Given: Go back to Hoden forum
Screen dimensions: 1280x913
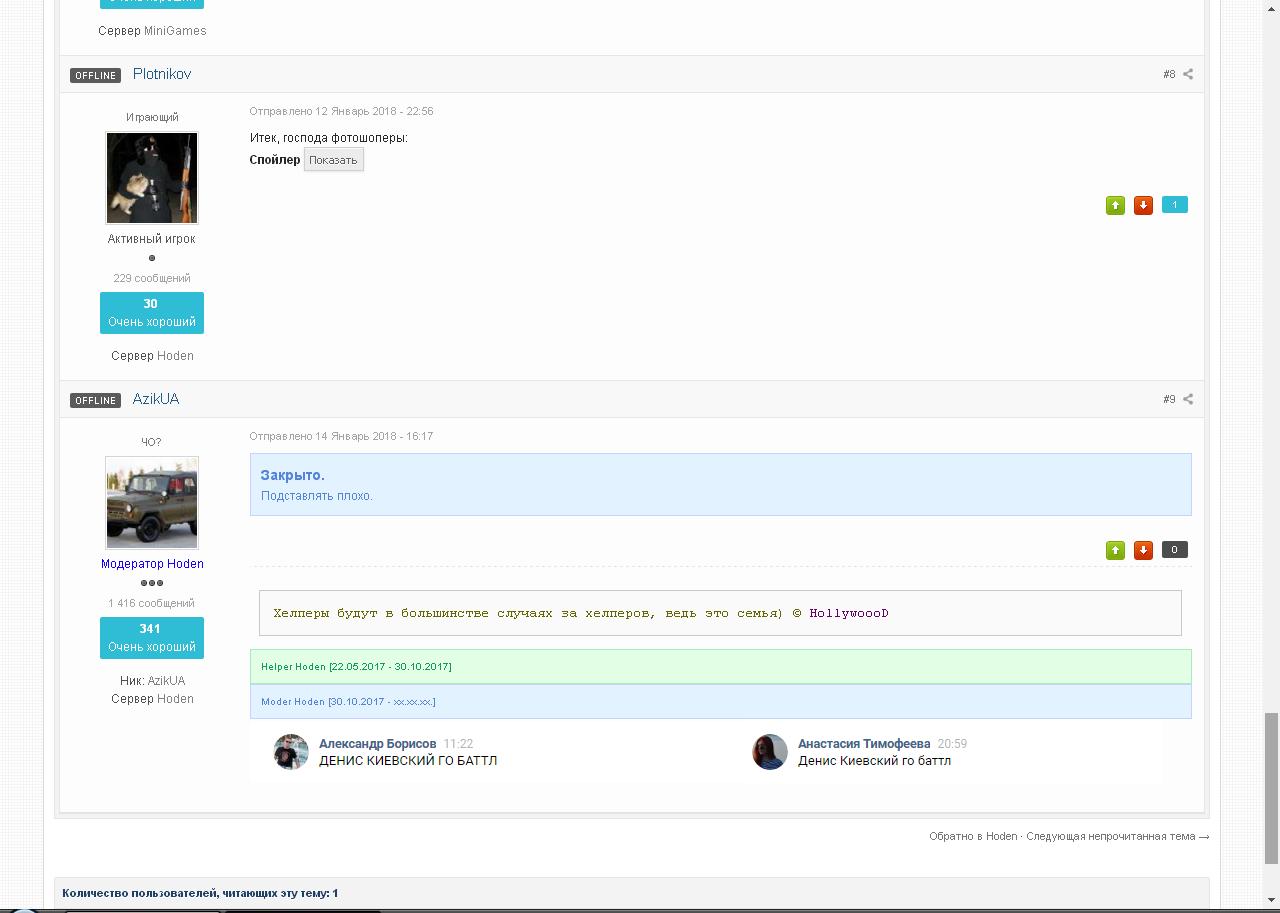Looking at the screenshot, I should click(x=972, y=836).
